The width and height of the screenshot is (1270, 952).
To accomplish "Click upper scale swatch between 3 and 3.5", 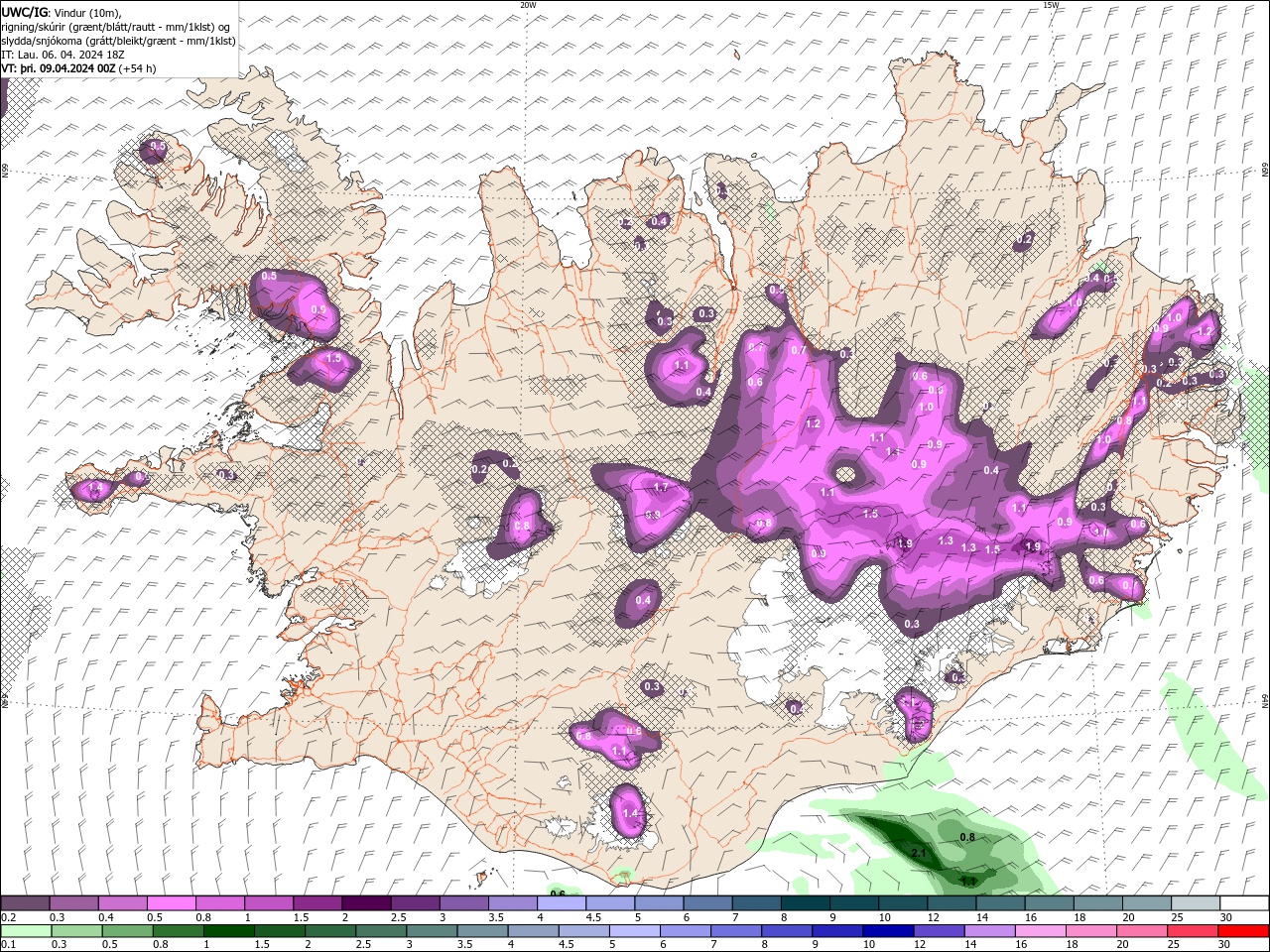I will click(464, 903).
